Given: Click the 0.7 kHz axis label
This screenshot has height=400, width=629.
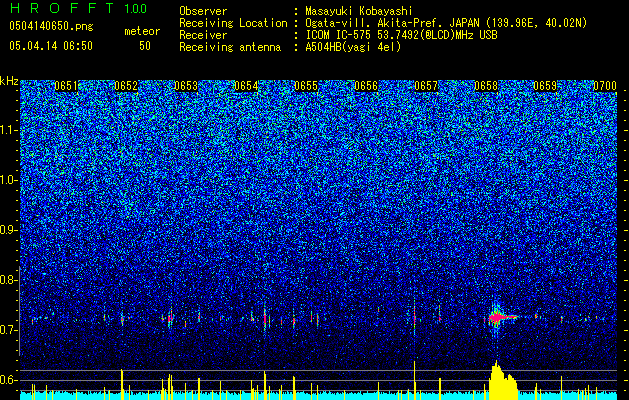Looking at the screenshot, I should (x=9, y=330).
